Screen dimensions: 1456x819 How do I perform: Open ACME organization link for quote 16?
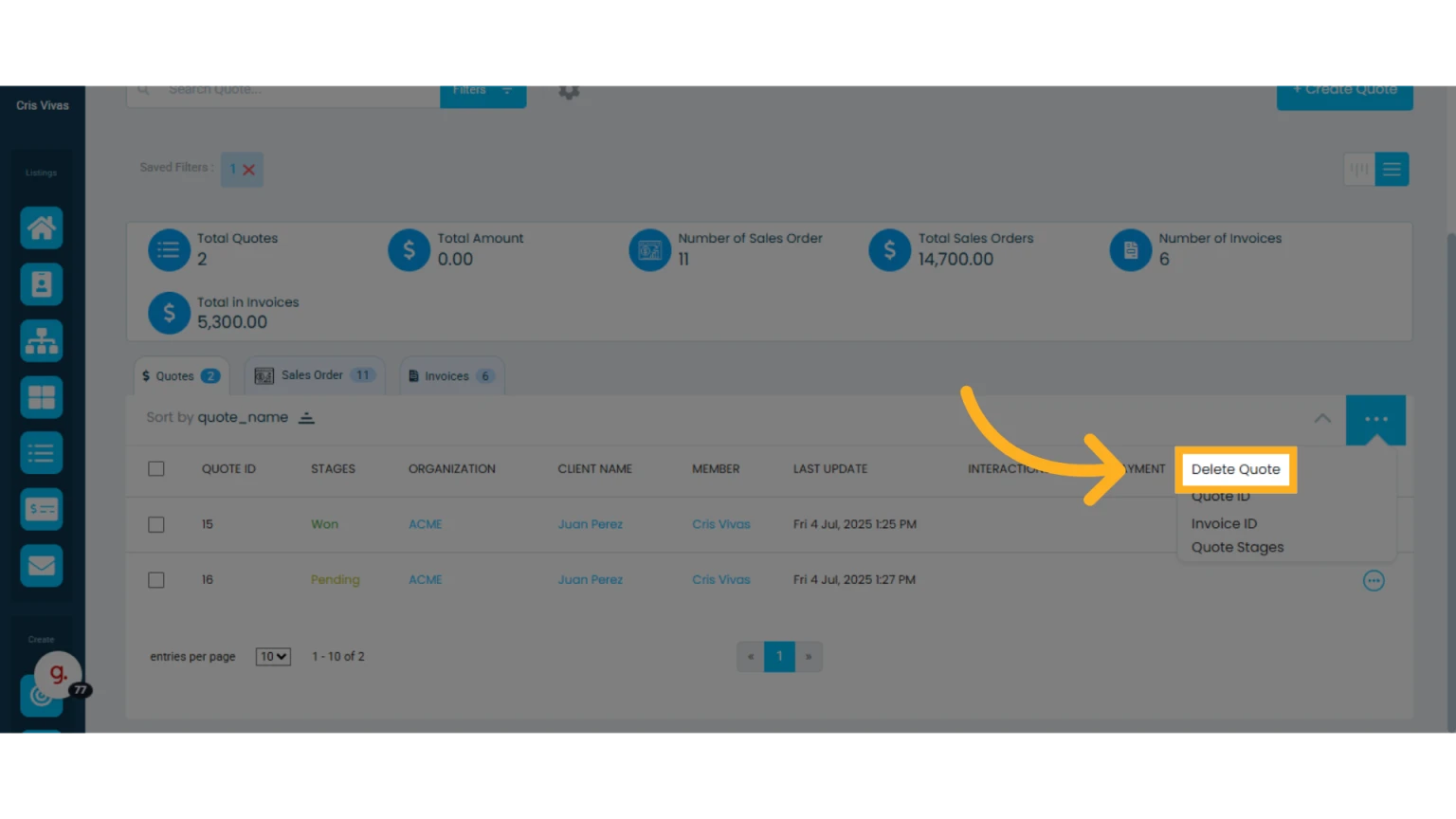coord(426,580)
